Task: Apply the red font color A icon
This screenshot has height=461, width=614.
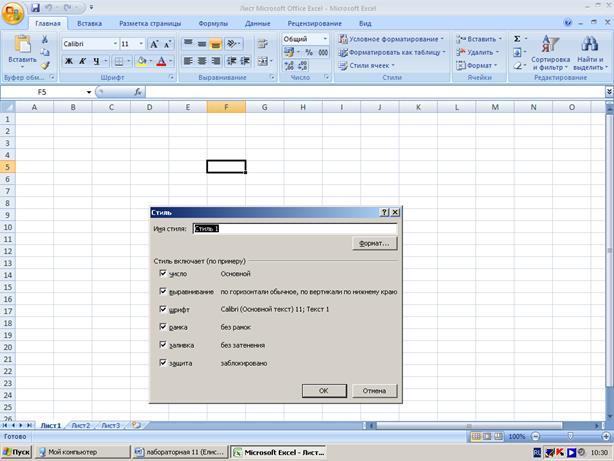Action: pos(161,61)
